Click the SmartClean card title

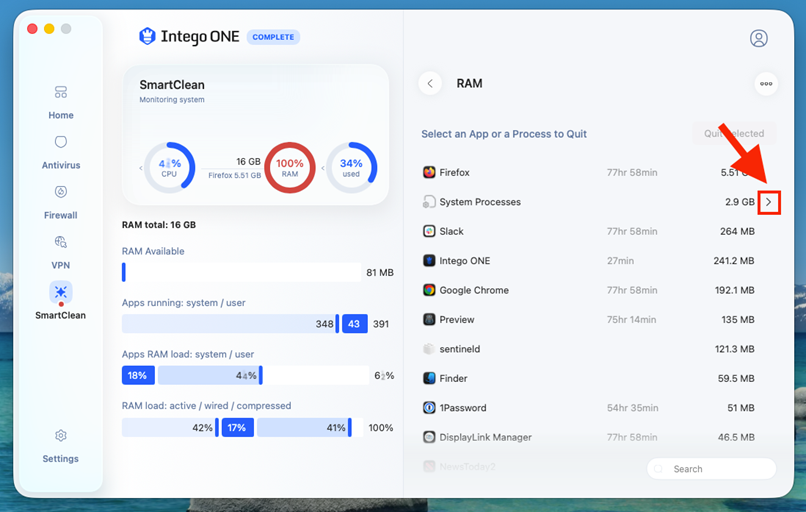[x=172, y=85]
